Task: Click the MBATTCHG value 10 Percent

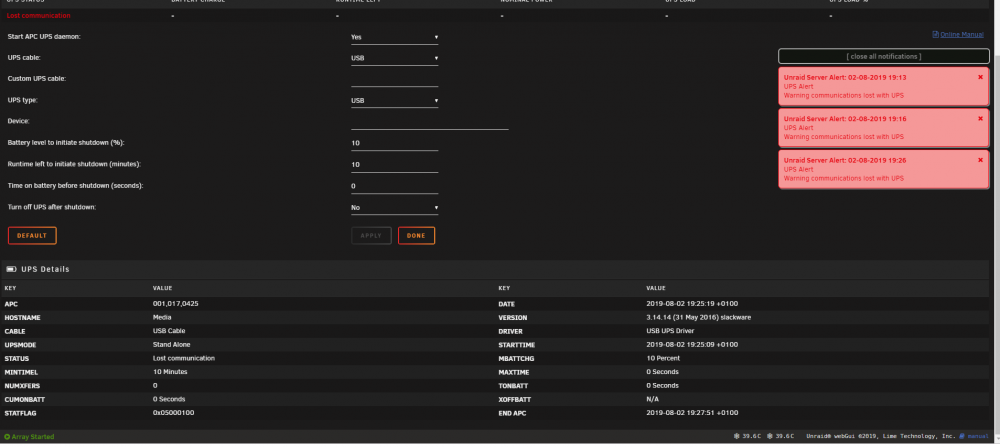Action: point(663,358)
